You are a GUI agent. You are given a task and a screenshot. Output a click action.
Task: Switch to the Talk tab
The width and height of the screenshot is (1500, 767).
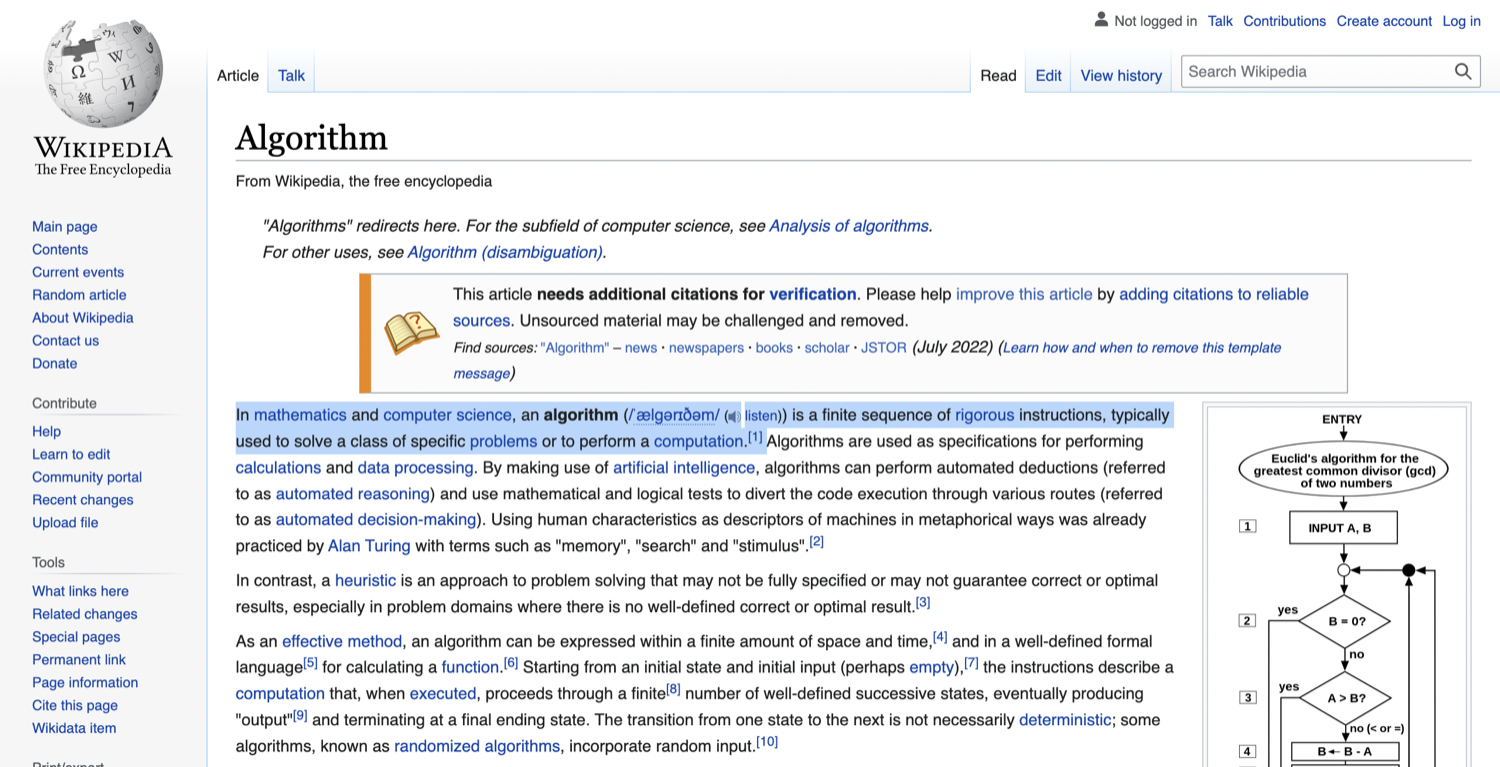point(291,75)
